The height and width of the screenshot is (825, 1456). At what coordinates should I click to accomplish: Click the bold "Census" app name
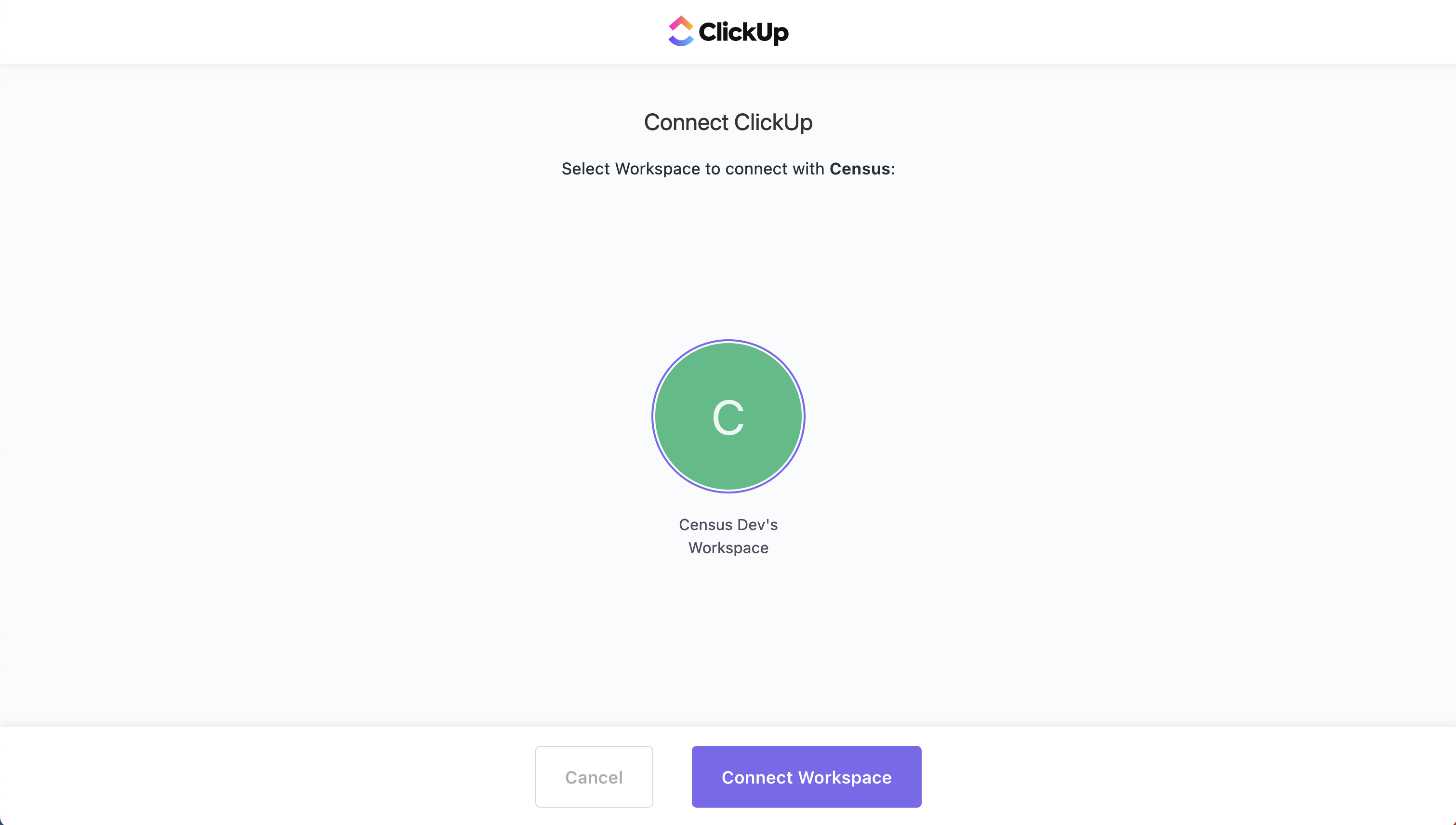pos(860,169)
